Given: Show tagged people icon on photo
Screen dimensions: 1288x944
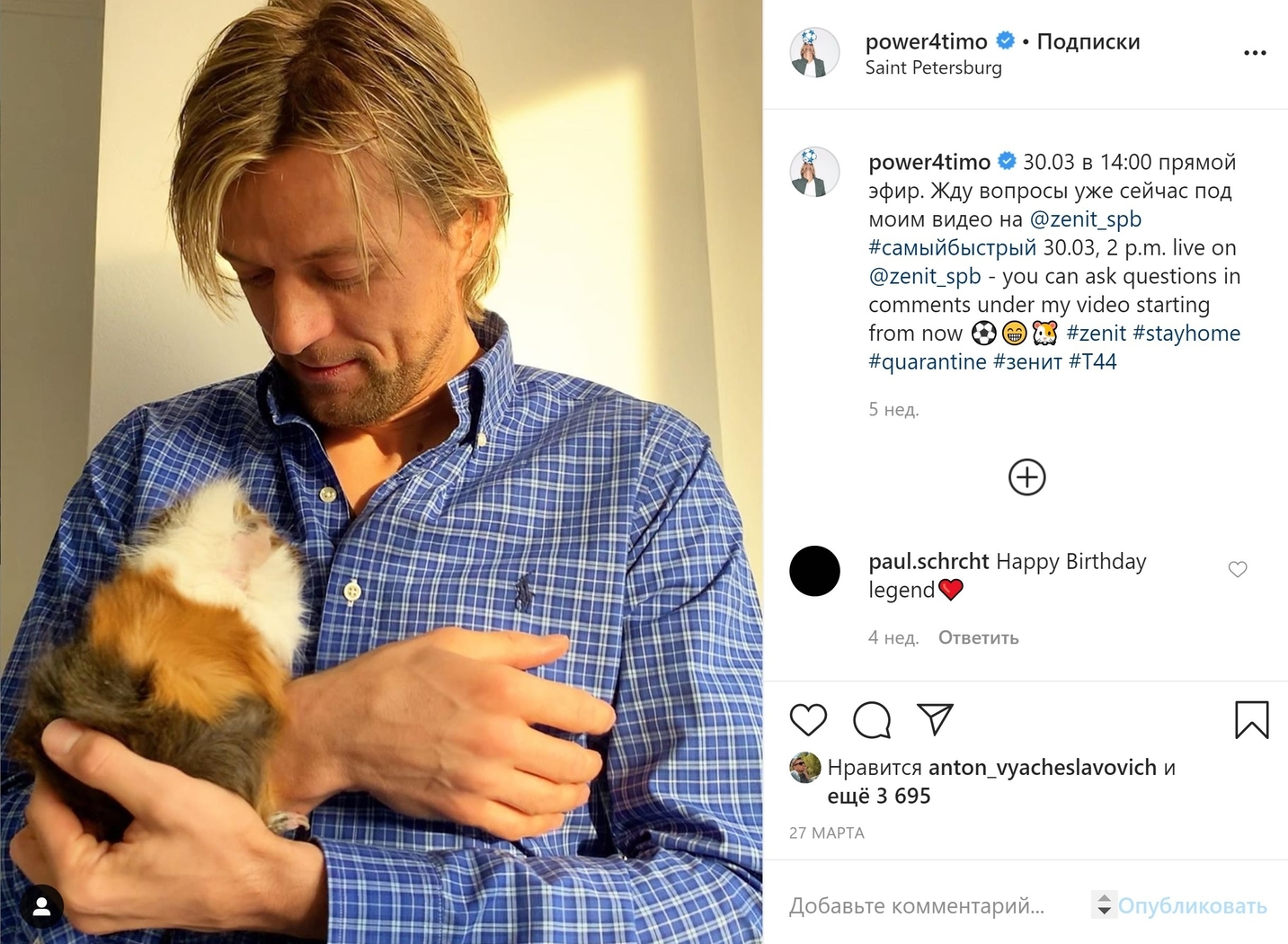Looking at the screenshot, I should coord(41,907).
